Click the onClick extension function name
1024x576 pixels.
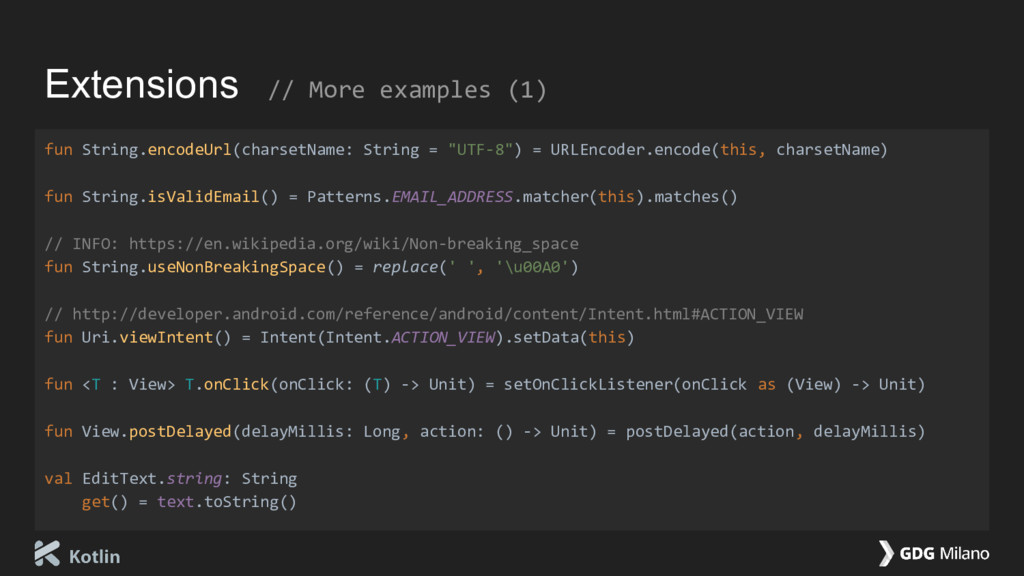click(236, 385)
